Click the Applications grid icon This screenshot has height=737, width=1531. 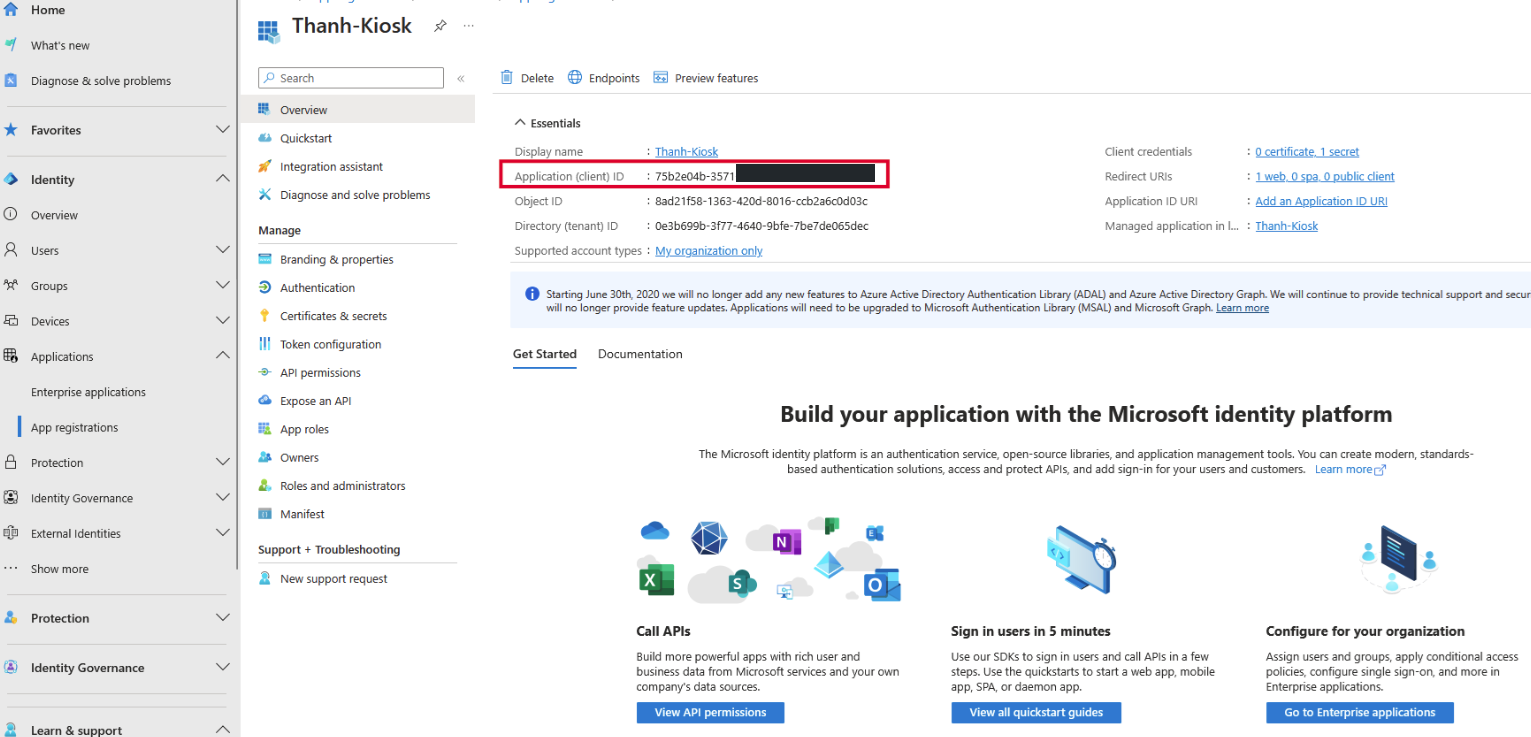click(x=11, y=356)
